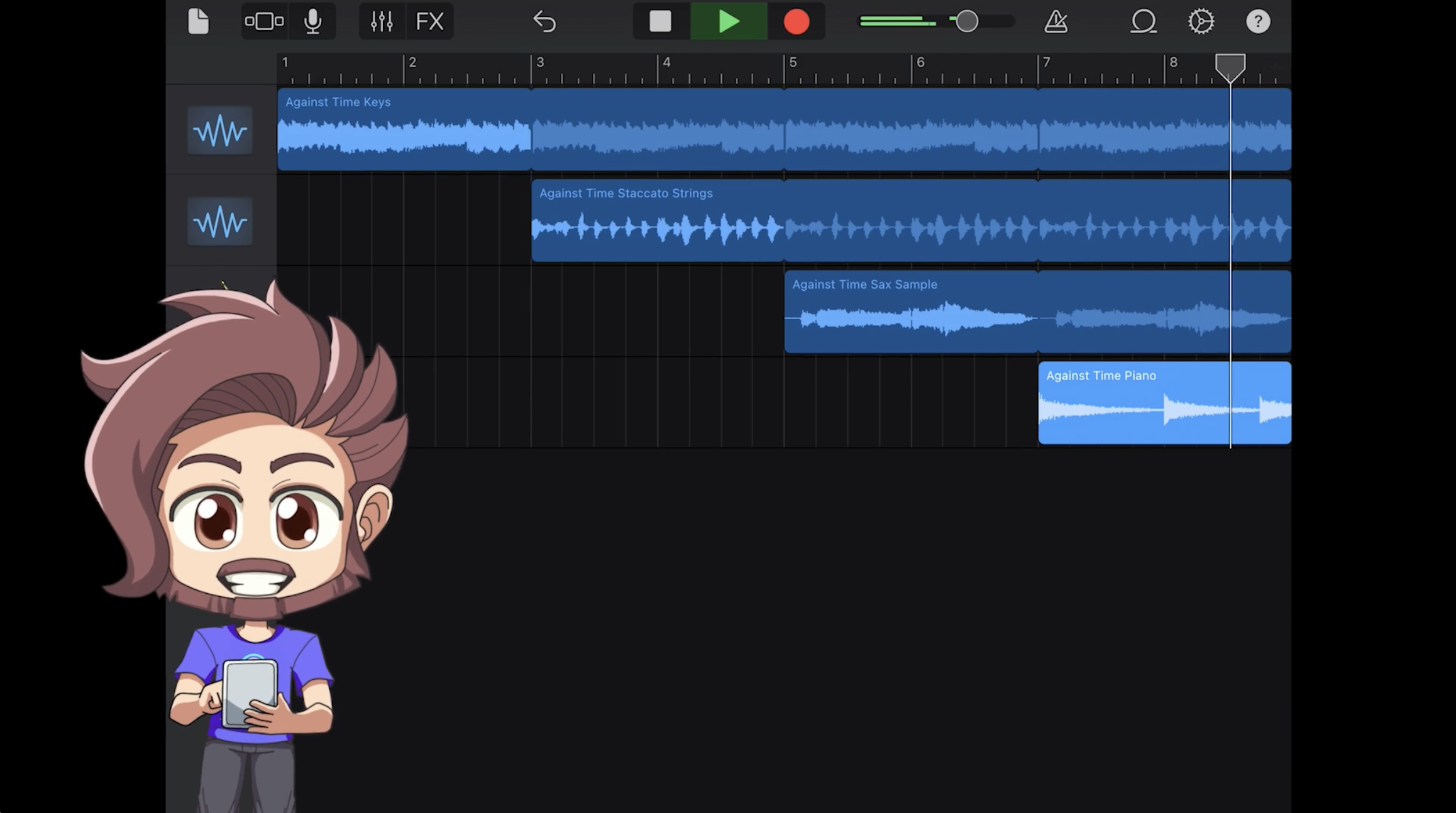Select the Against Time Keys track header
Screen dimensions: 1456x813
(220, 131)
